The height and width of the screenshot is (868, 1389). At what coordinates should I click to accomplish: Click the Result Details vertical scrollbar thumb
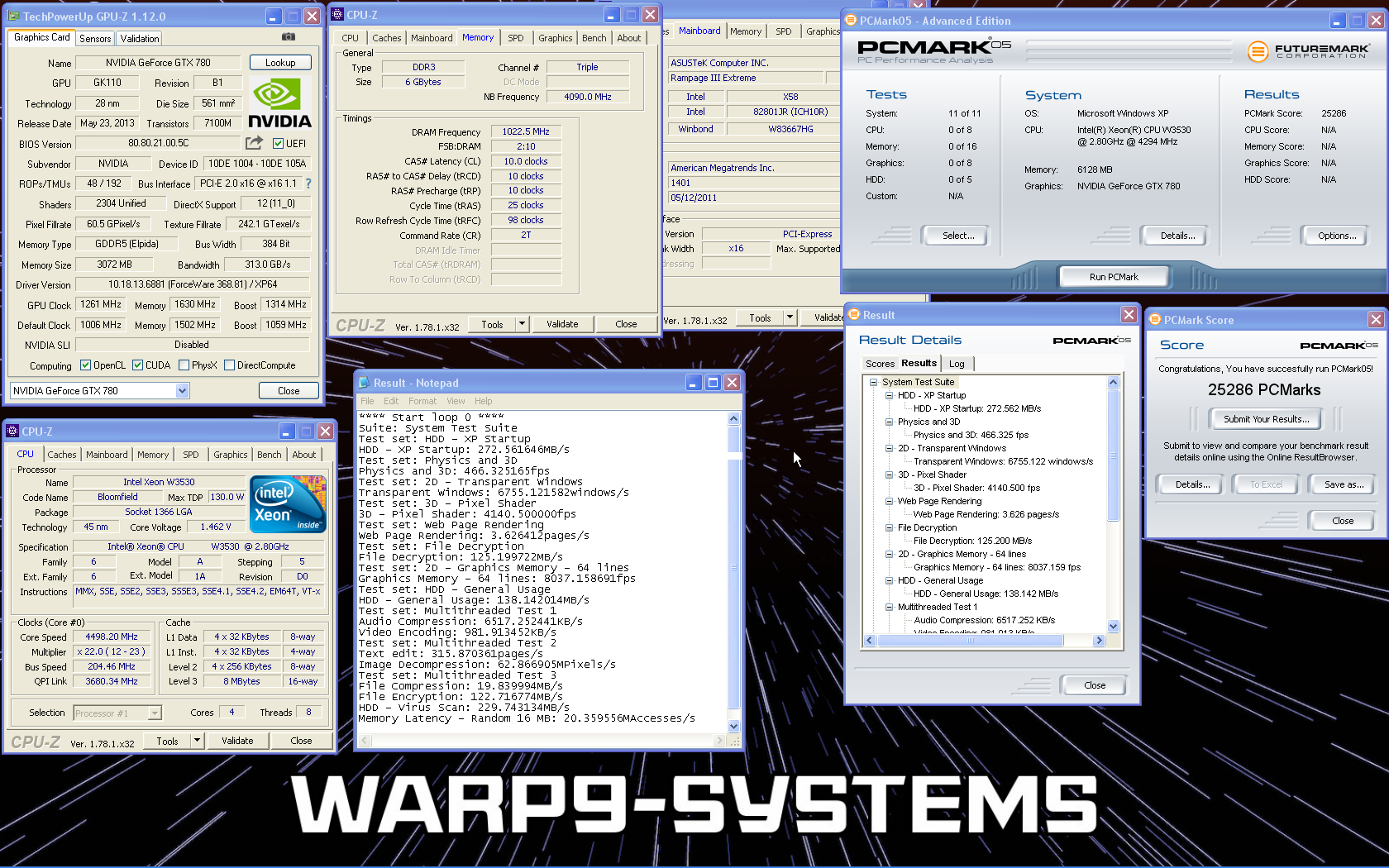1113,455
